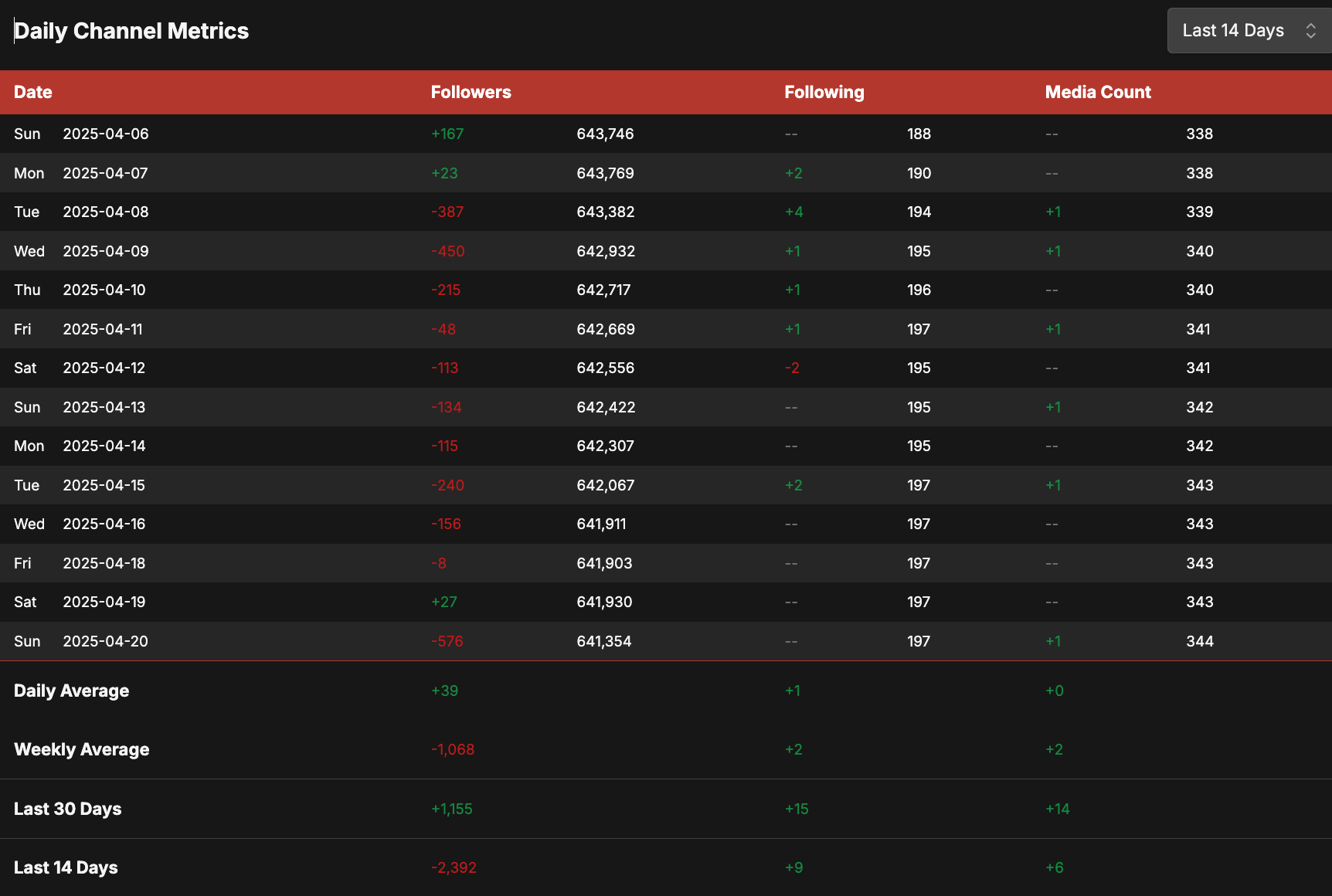Click follower total 643,746

[605, 134]
